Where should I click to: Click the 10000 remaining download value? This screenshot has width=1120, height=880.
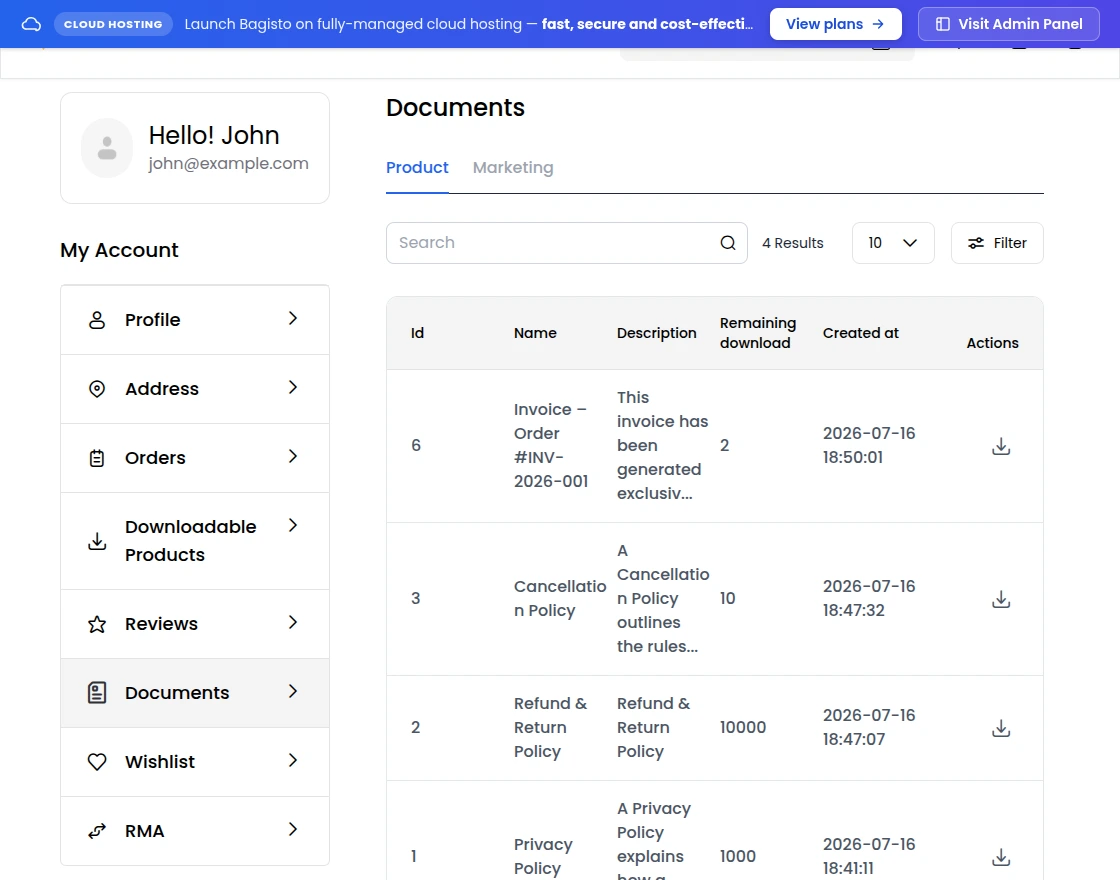pyautogui.click(x=743, y=728)
